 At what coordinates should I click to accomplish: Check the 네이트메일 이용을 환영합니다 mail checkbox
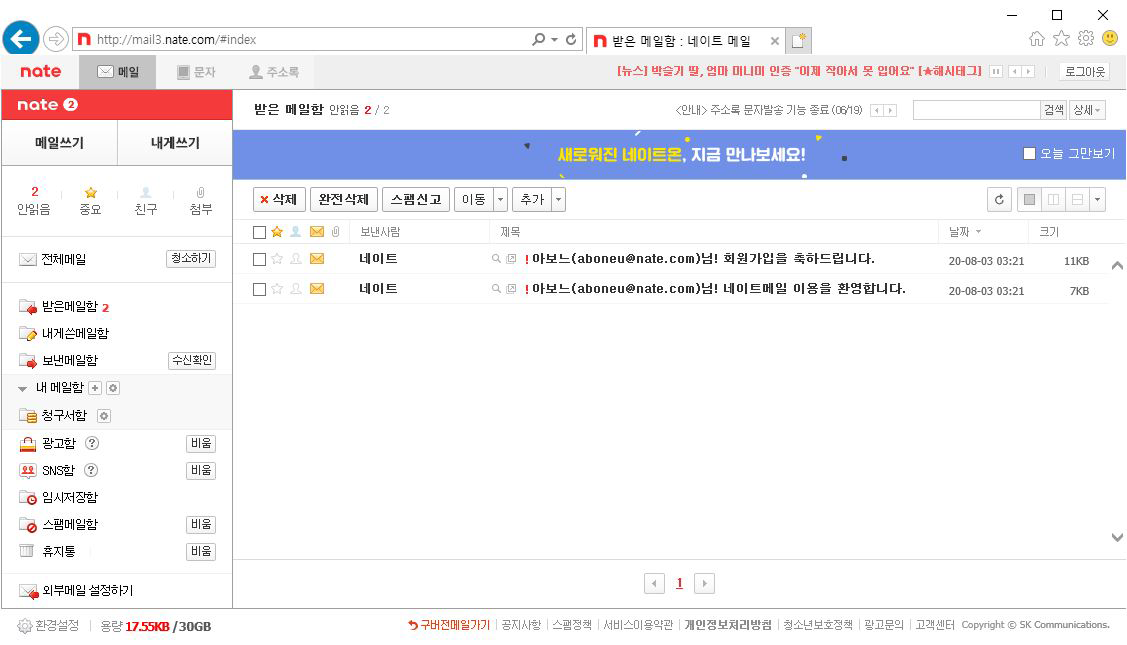259,290
